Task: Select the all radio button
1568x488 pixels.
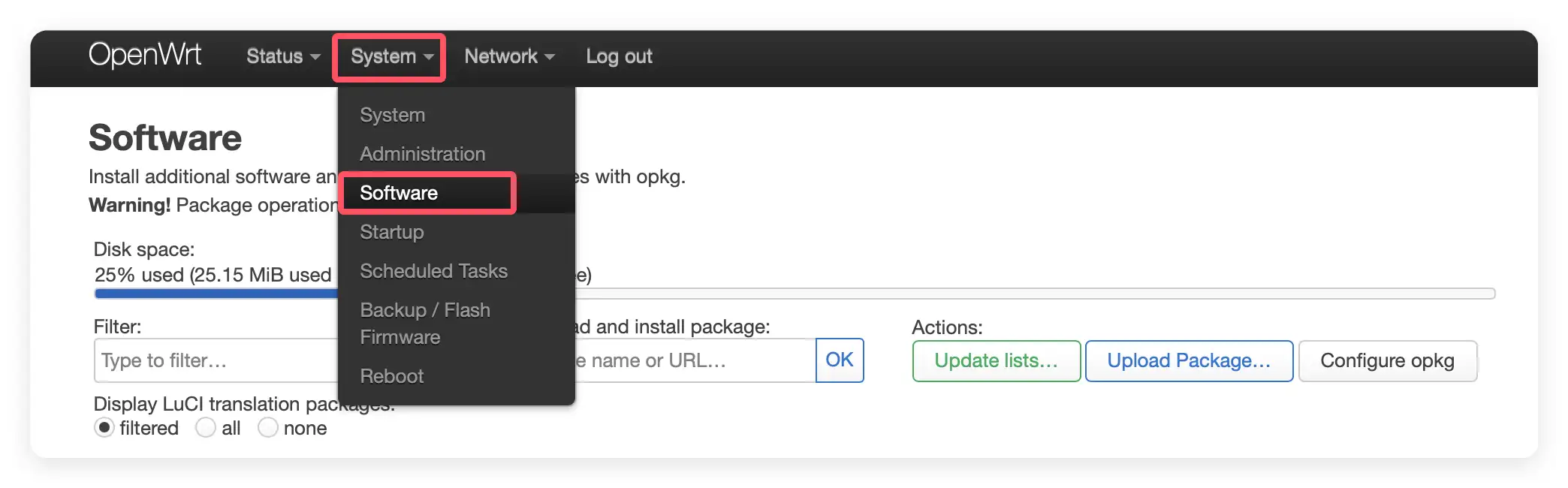Action: coord(205,428)
